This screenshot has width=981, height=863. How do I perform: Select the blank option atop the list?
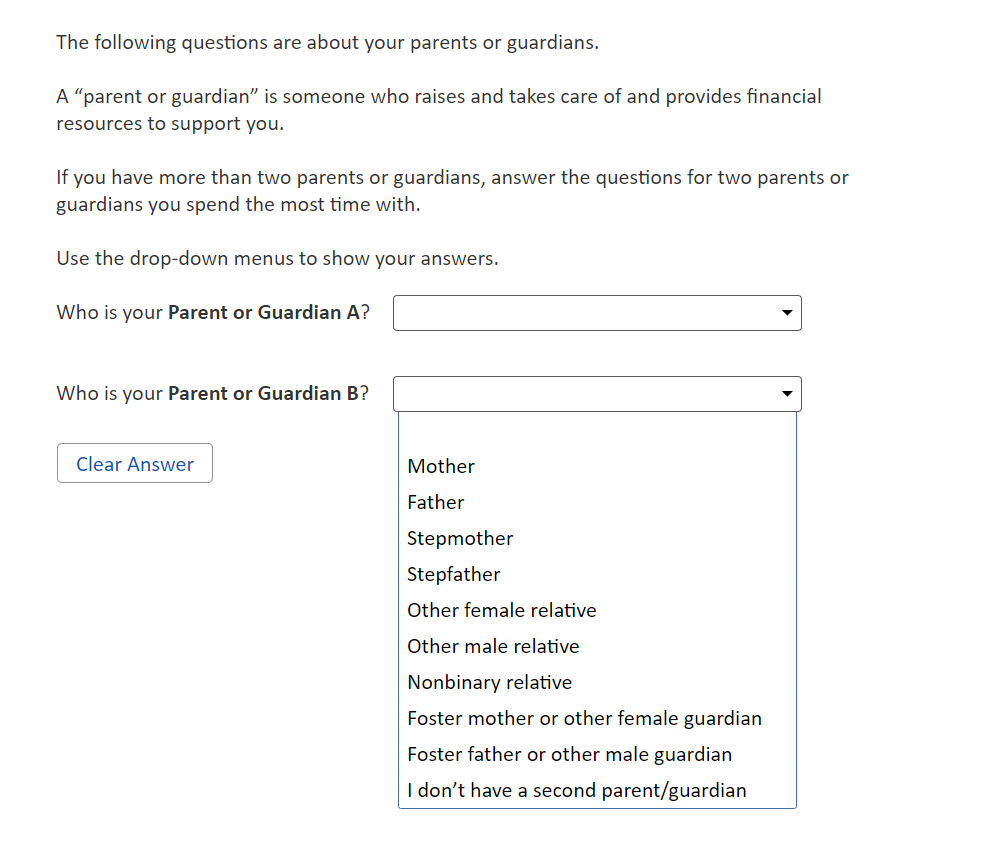click(x=596, y=431)
